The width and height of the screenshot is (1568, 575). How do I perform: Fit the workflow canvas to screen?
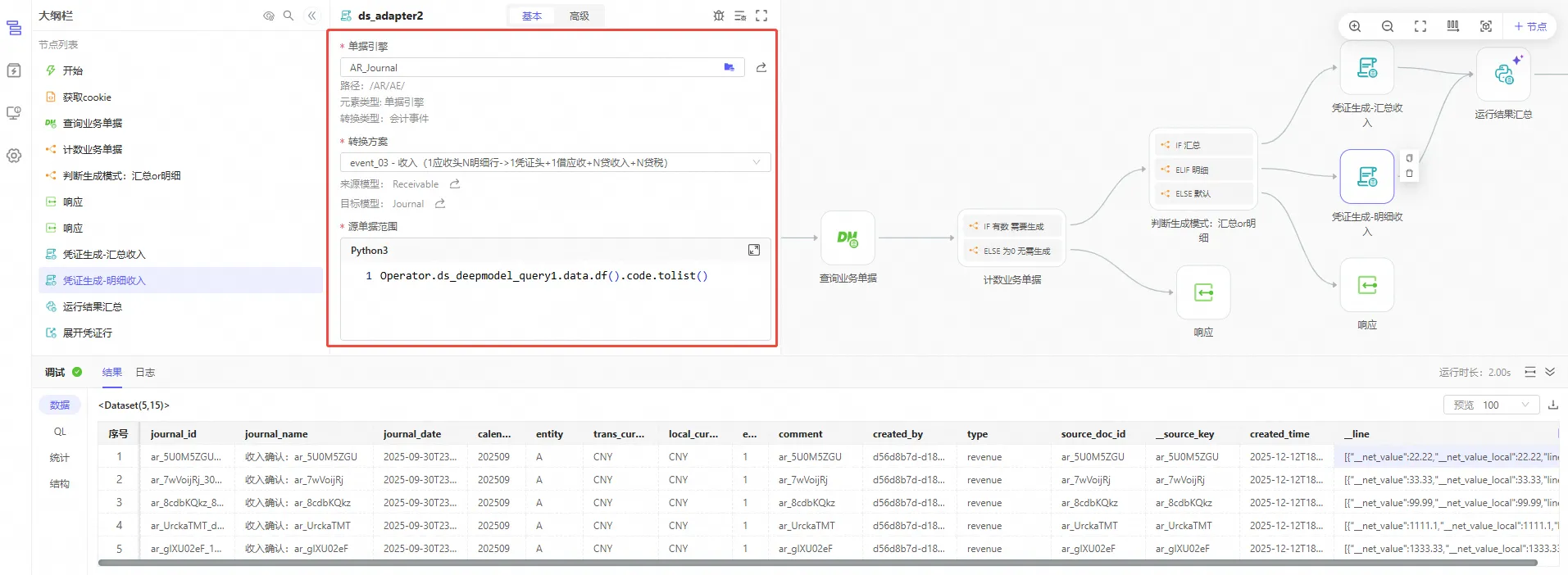pyautogui.click(x=1420, y=26)
